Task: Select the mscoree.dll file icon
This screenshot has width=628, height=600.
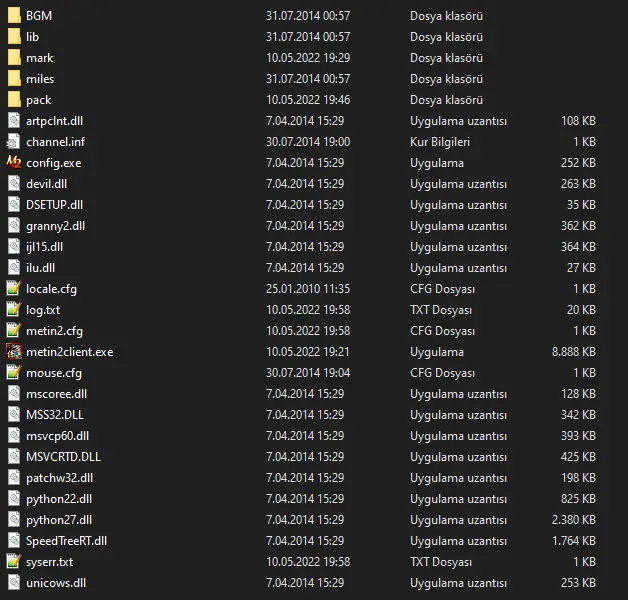Action: [14, 394]
